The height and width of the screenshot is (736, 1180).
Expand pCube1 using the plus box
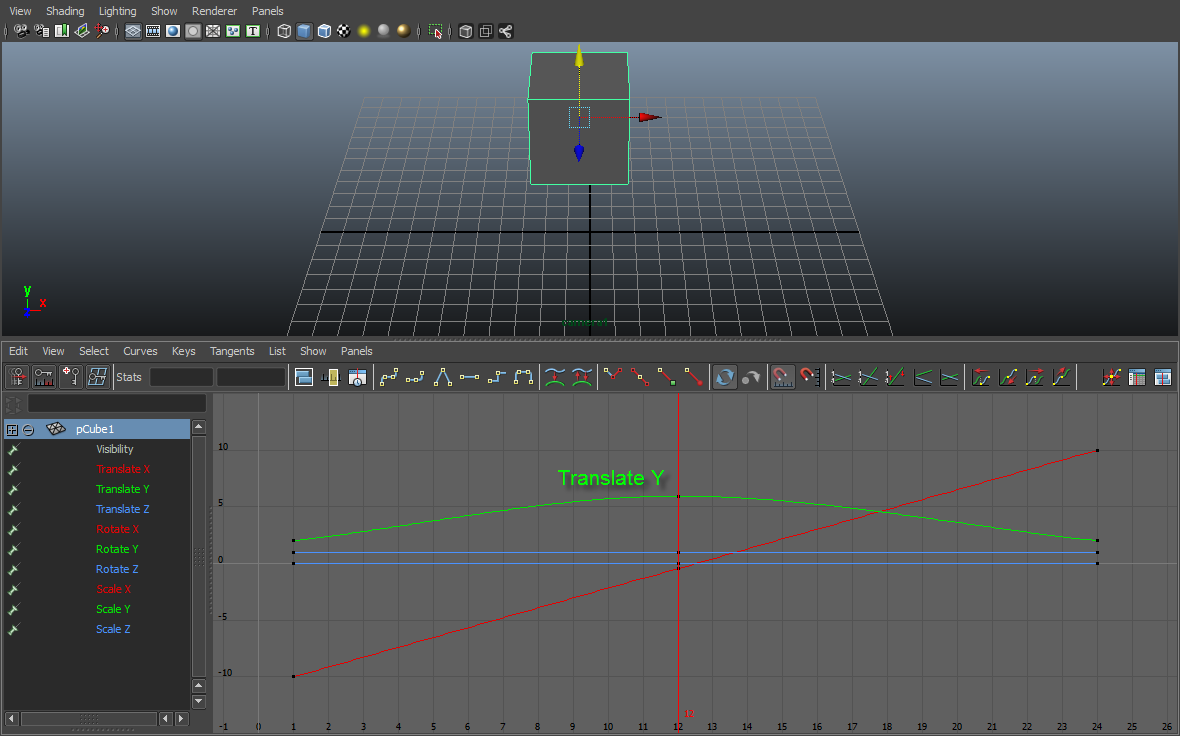coord(13,429)
